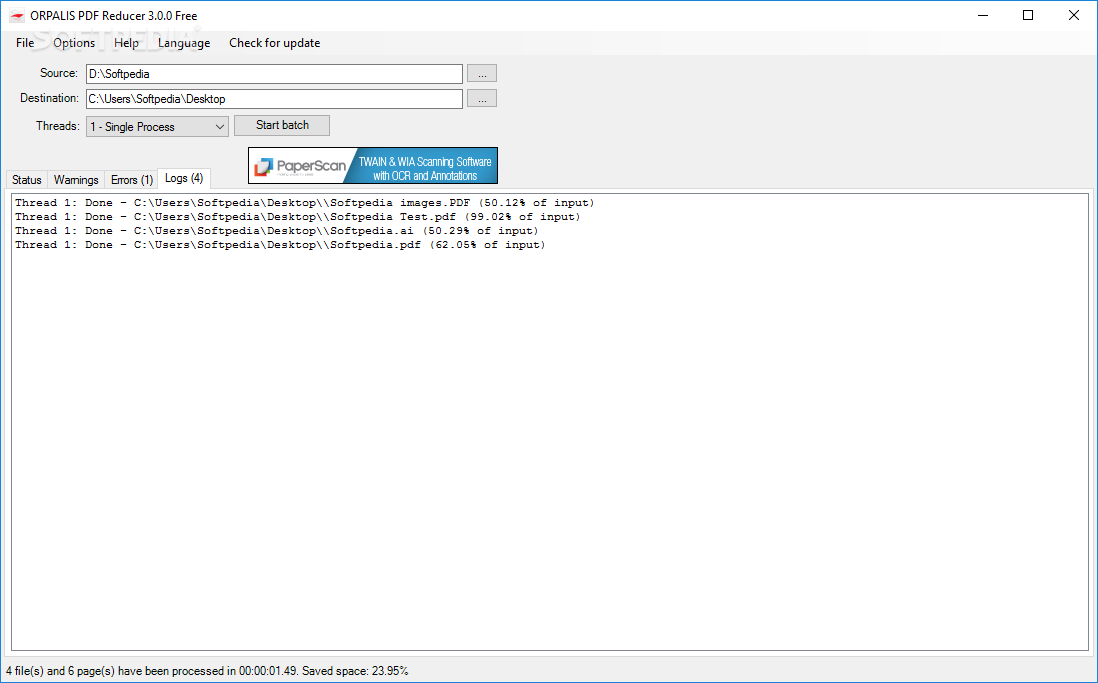1098x683 pixels.
Task: Open the Language menu
Action: click(x=184, y=43)
